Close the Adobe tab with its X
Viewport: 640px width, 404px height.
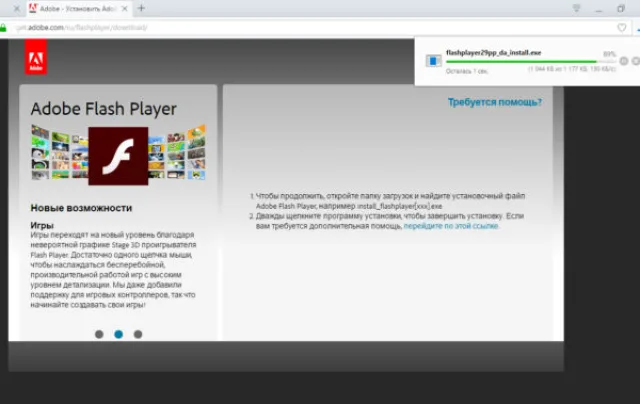125,8
